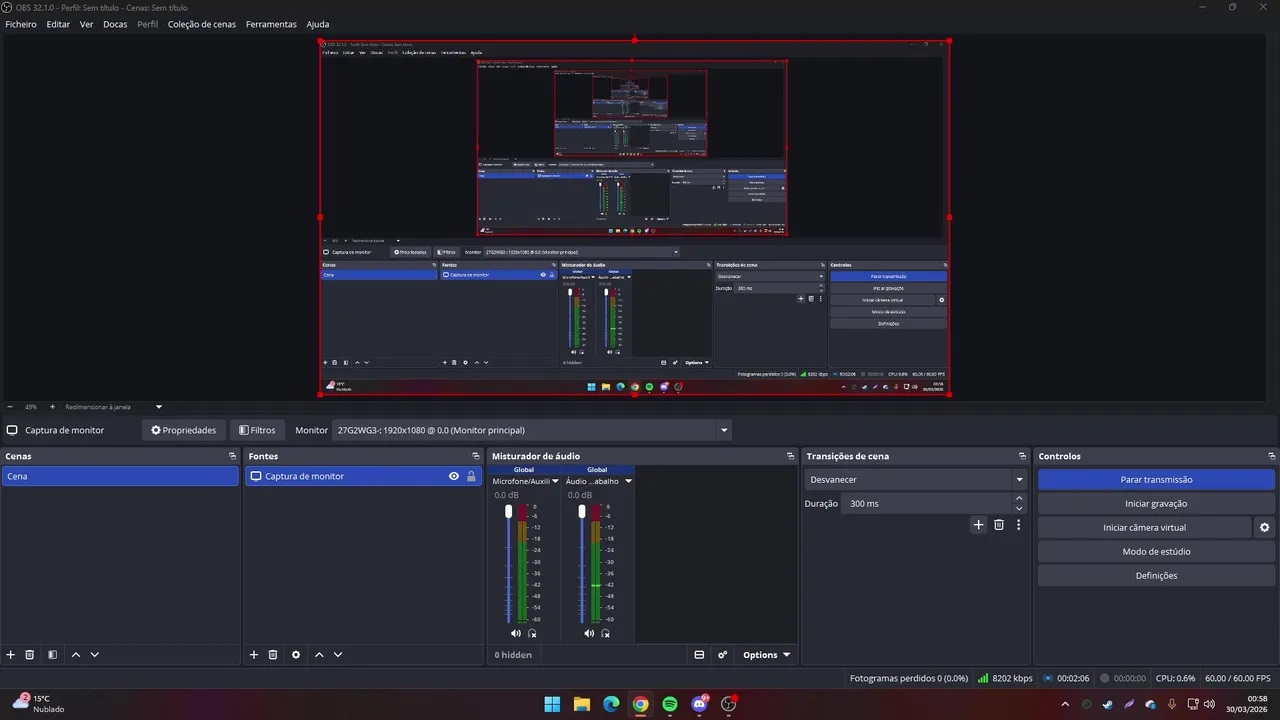
Task: Move scene up arrow in Cenas panel
Action: click(x=76, y=655)
